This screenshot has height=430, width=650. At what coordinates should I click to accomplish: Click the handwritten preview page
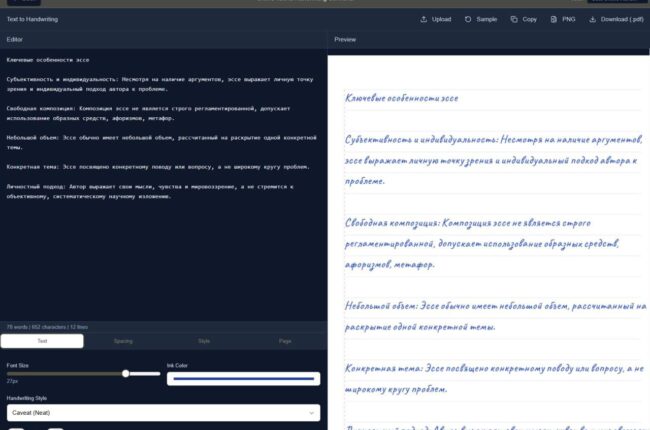(x=490, y=250)
